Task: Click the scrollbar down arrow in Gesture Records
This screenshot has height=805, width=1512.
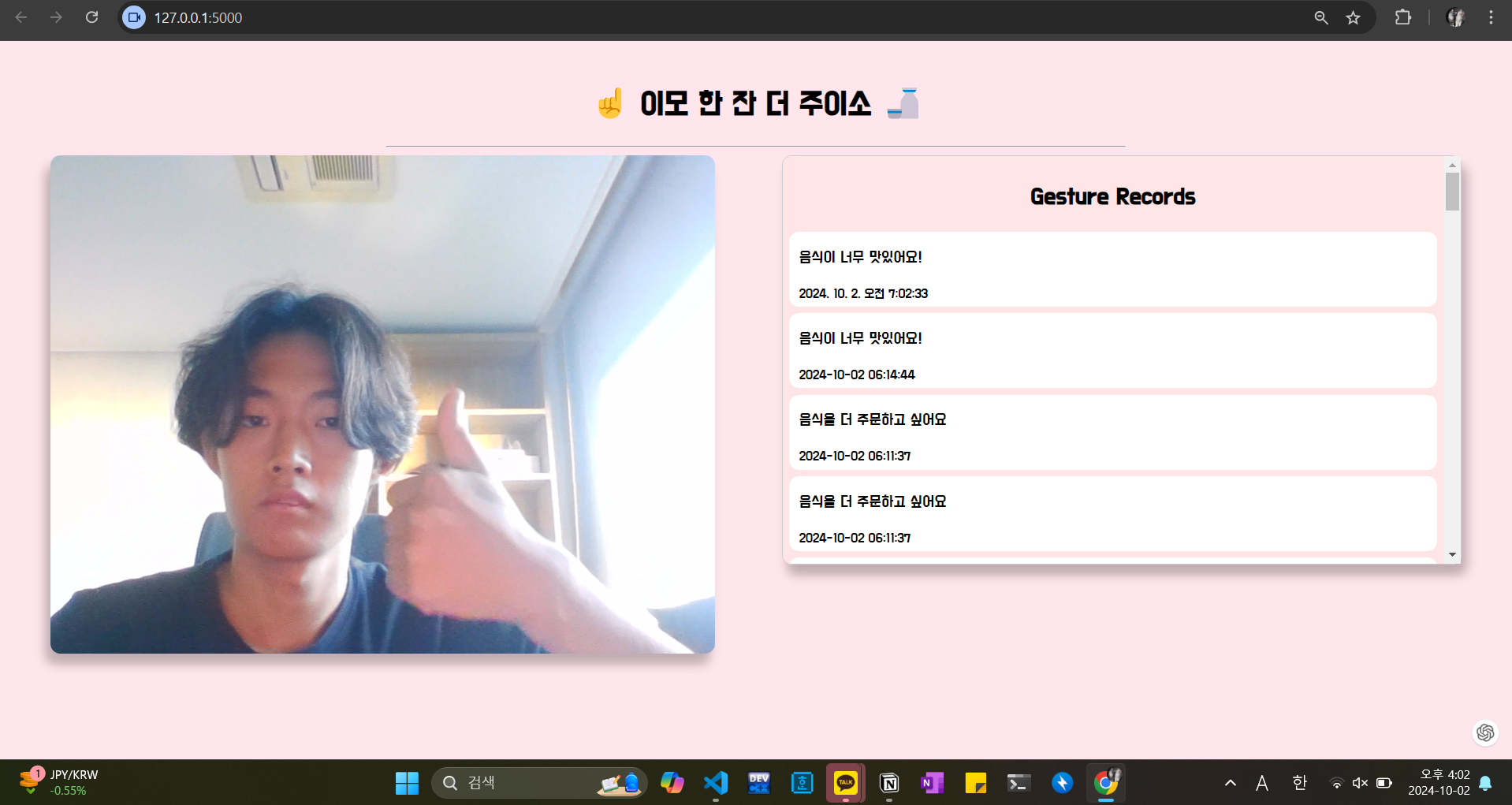Action: point(1452,555)
